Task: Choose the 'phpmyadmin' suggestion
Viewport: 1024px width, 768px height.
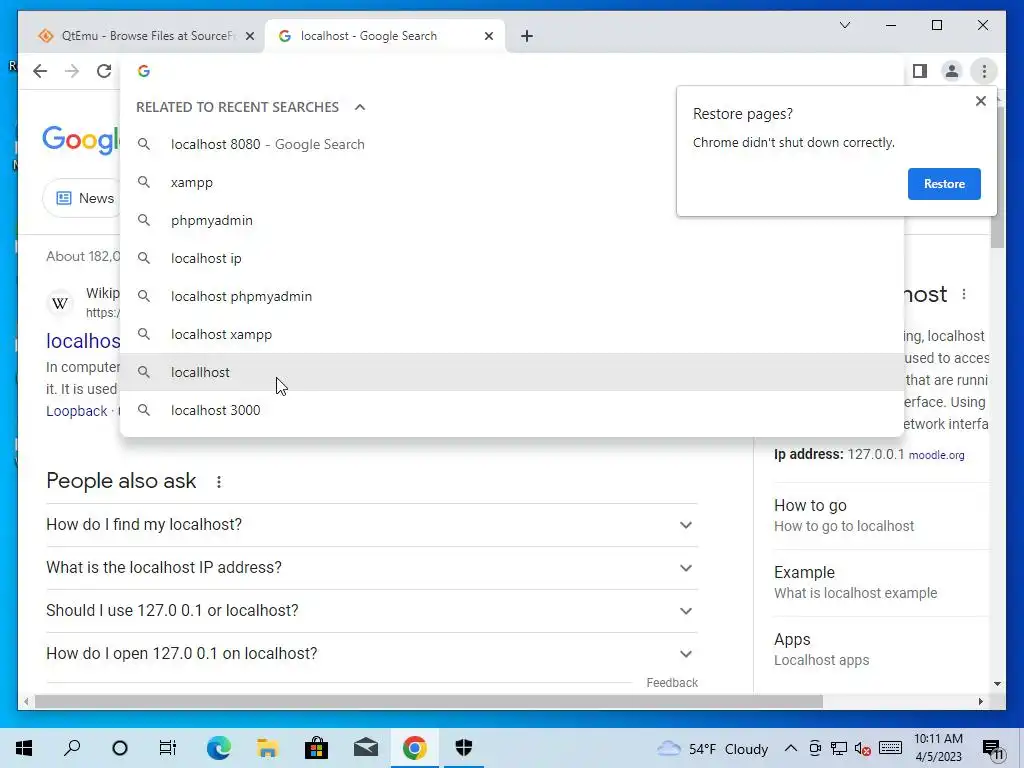Action: coord(512,220)
